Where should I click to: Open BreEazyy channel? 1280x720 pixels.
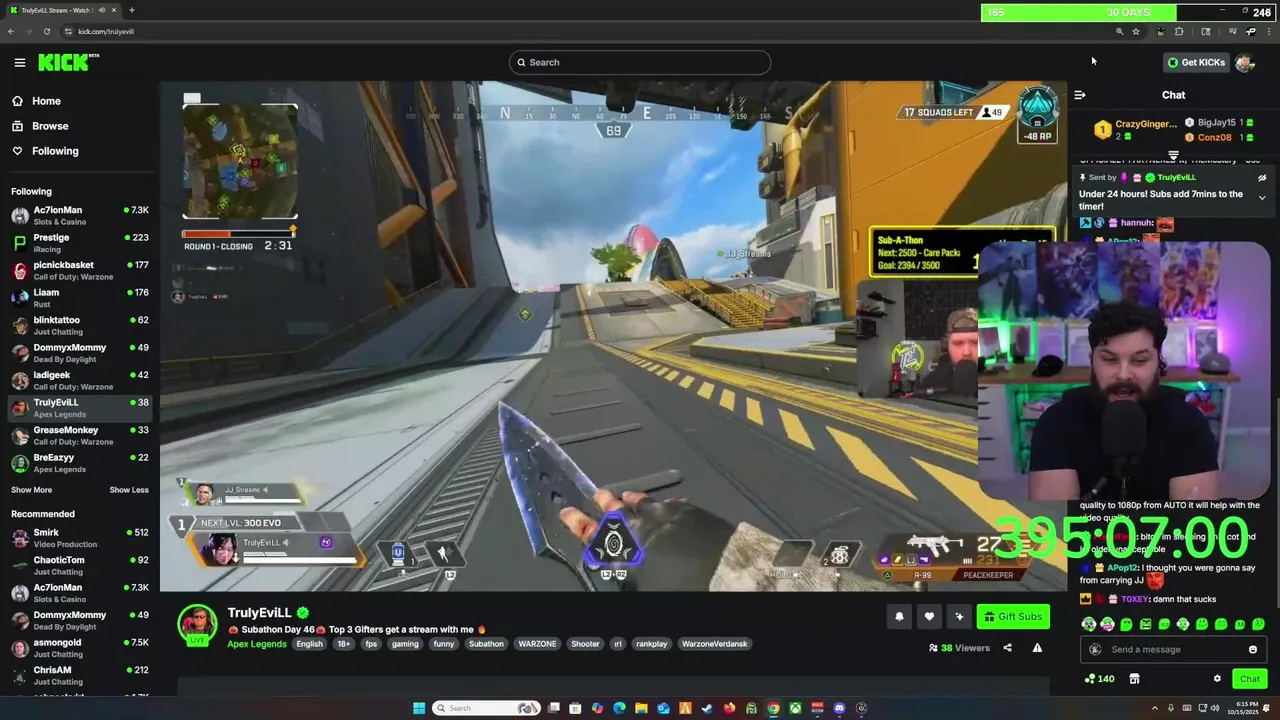coord(80,463)
